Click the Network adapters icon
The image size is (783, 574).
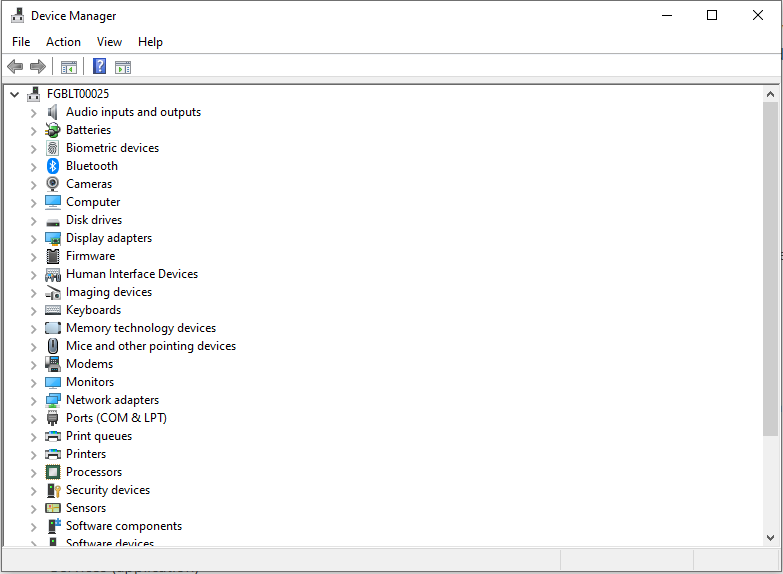52,400
